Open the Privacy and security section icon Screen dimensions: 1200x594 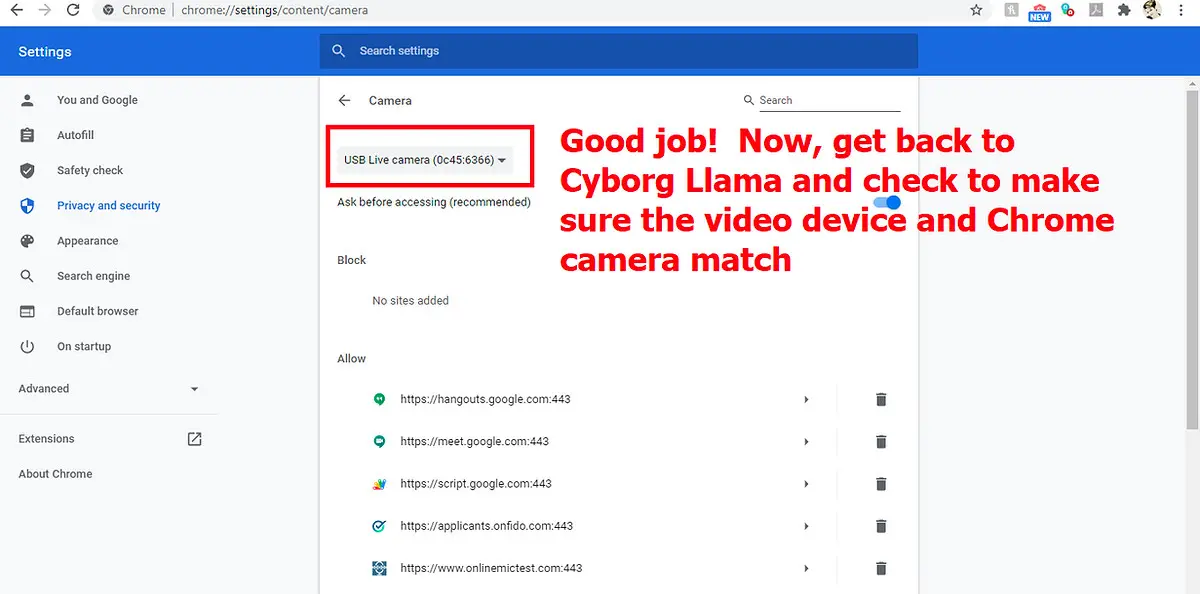click(27, 205)
